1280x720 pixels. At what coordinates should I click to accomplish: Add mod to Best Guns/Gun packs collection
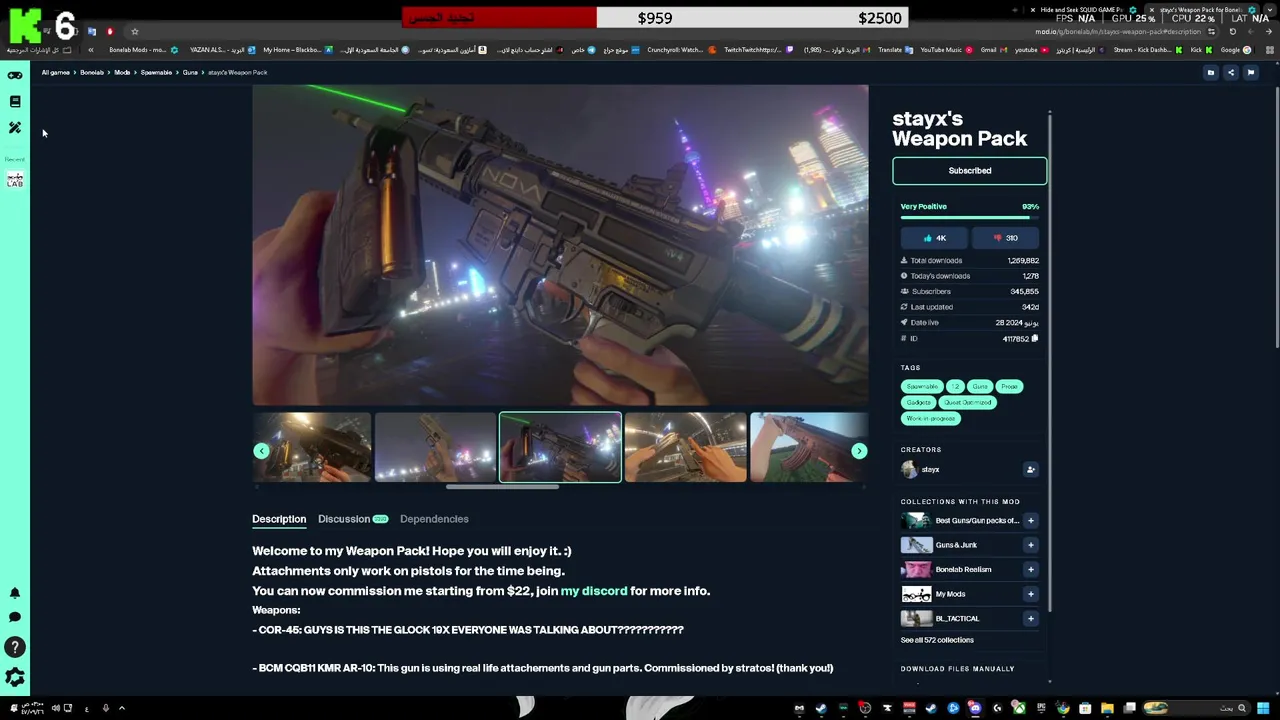pos(1030,521)
